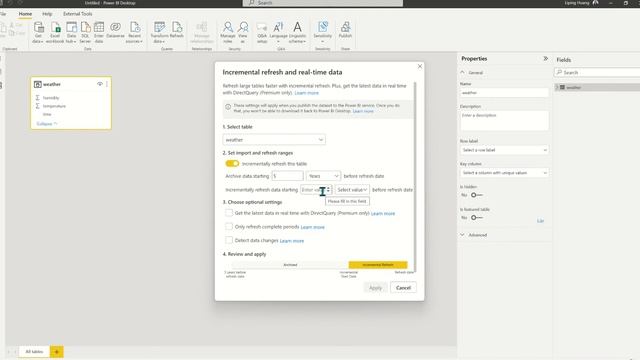
Task: Open Learn more link in info banner
Action: pyautogui.click(x=363, y=111)
